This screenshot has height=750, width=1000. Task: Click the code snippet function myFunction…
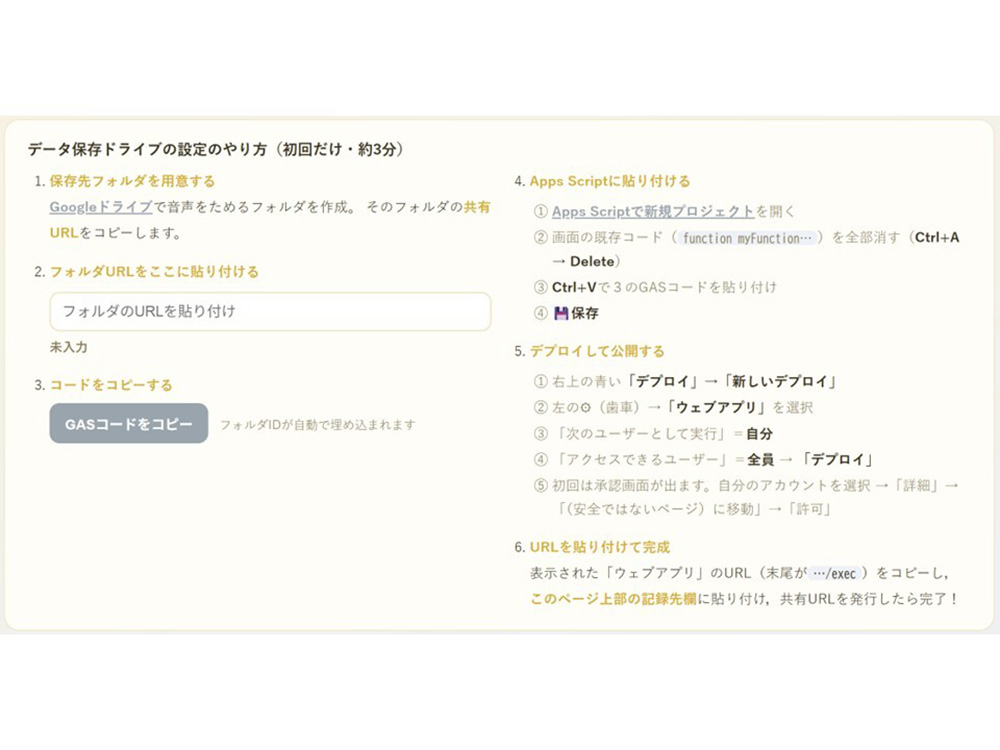pos(747,238)
